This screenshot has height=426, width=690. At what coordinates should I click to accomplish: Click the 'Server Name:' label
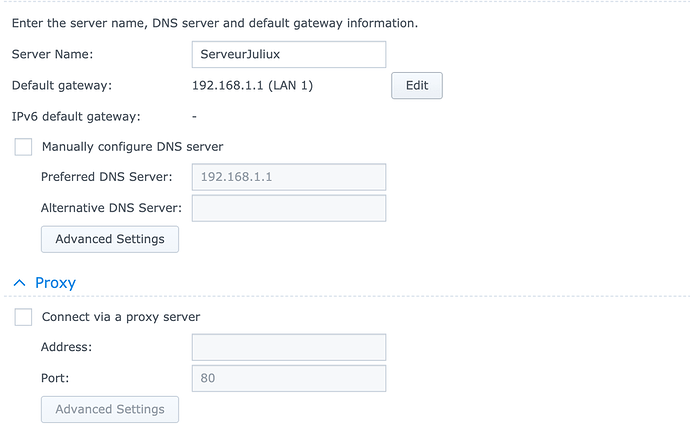(x=52, y=55)
